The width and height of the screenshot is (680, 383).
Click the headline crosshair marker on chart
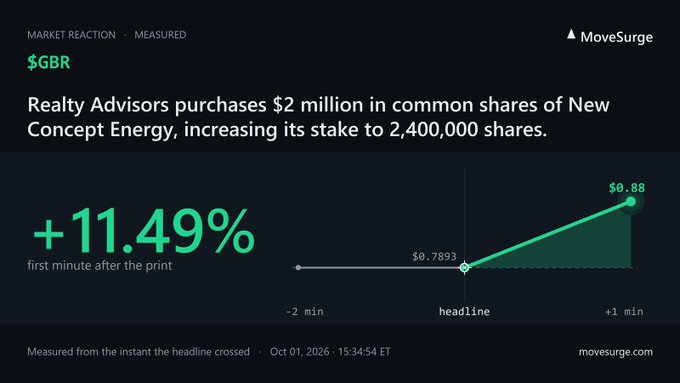(x=464, y=268)
